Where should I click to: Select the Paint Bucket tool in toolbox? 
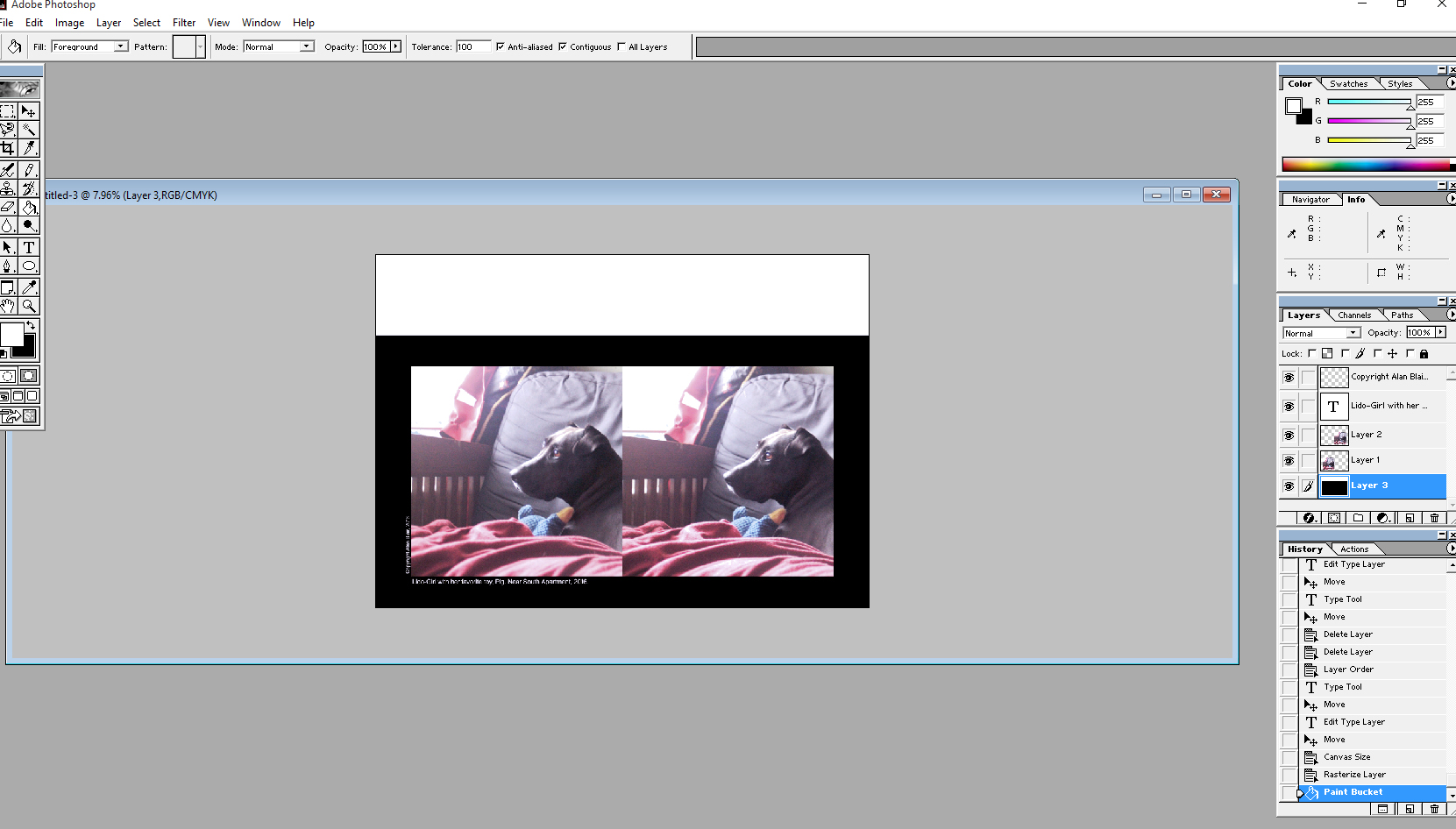(x=29, y=207)
